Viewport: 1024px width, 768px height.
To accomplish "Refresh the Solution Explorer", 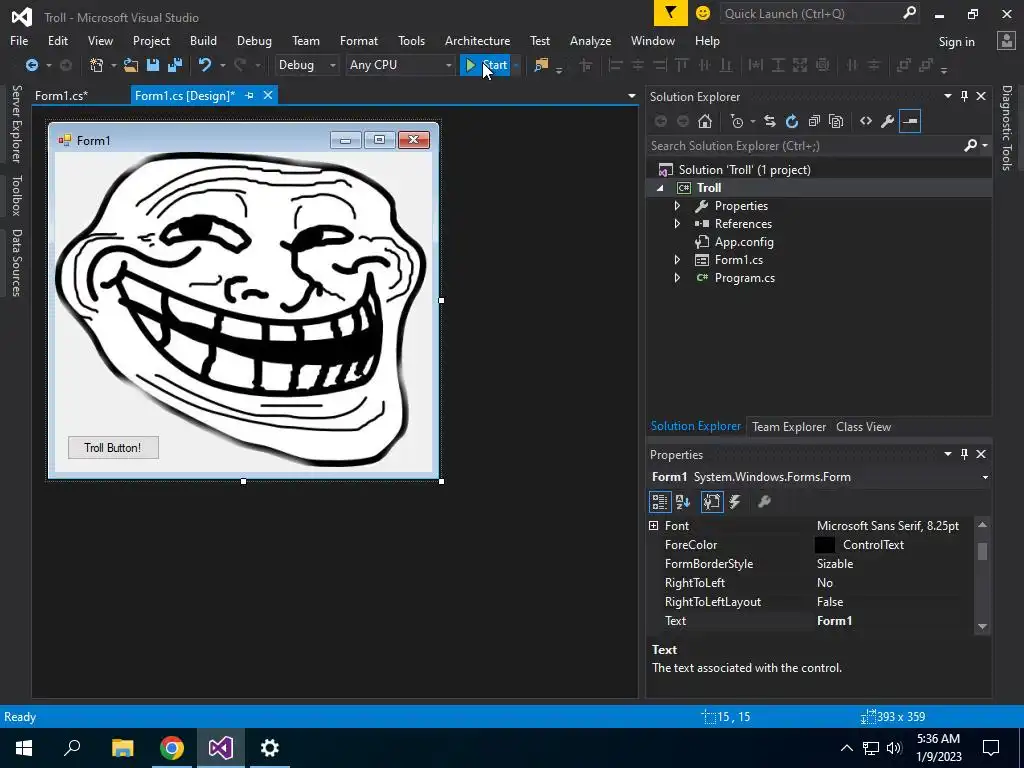I will [792, 121].
